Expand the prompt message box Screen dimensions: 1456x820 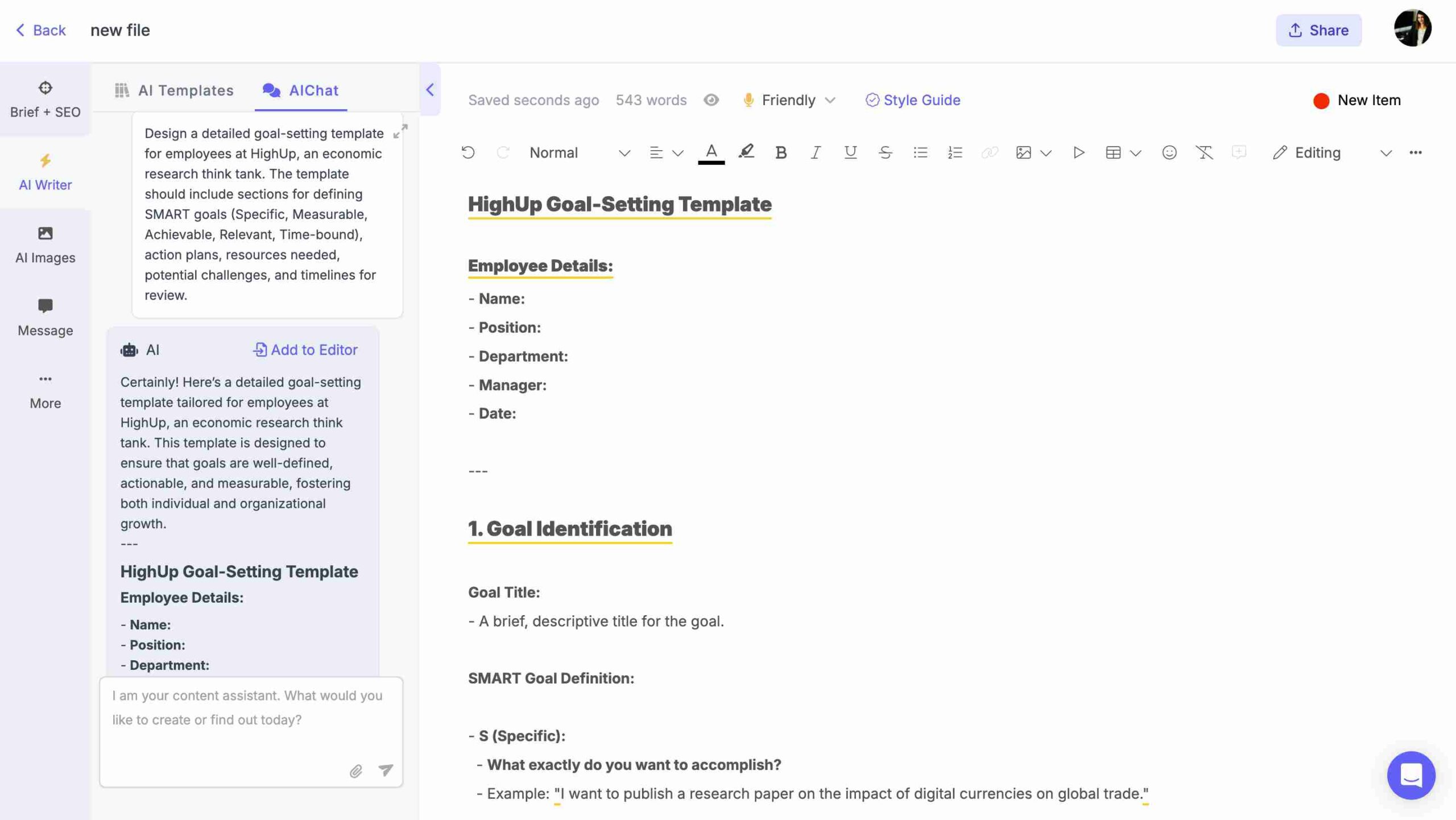point(400,131)
